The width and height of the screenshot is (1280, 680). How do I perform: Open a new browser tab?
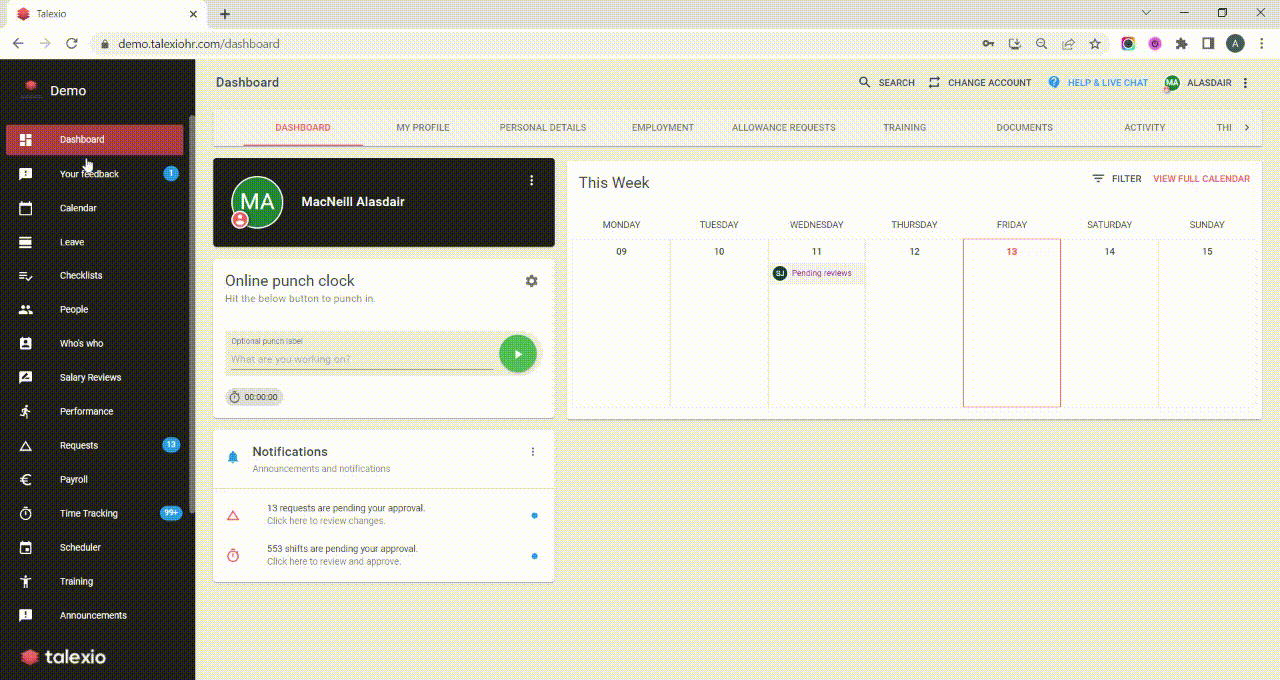coord(225,14)
